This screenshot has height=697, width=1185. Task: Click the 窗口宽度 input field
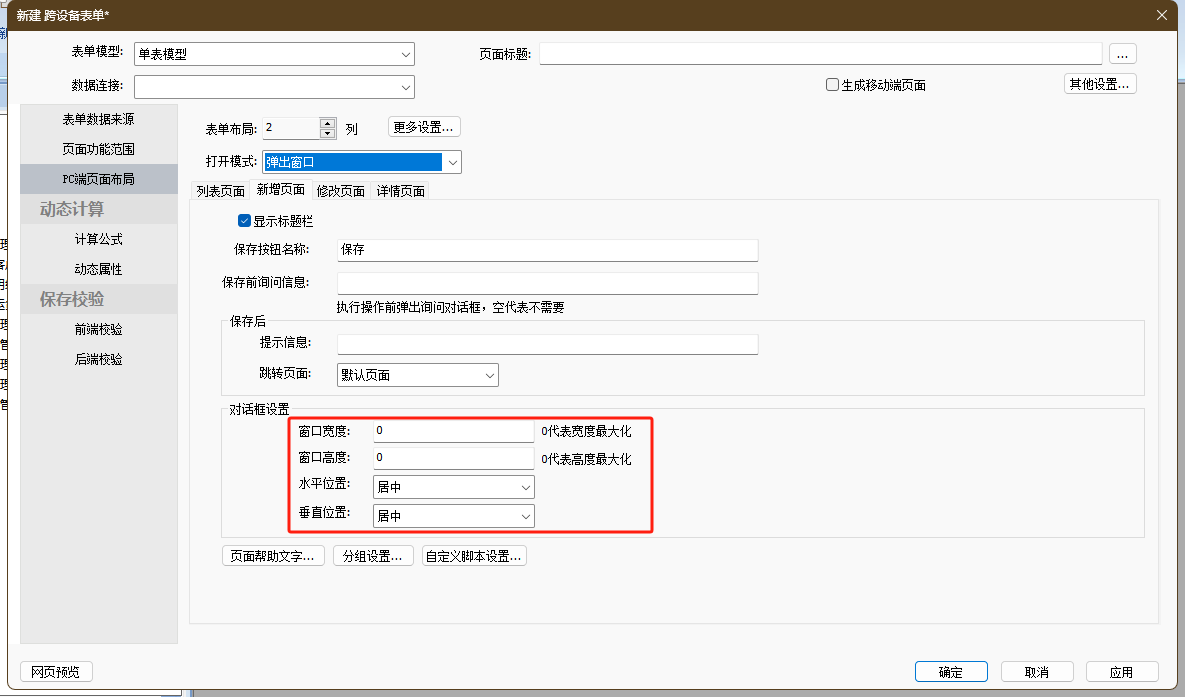click(453, 431)
